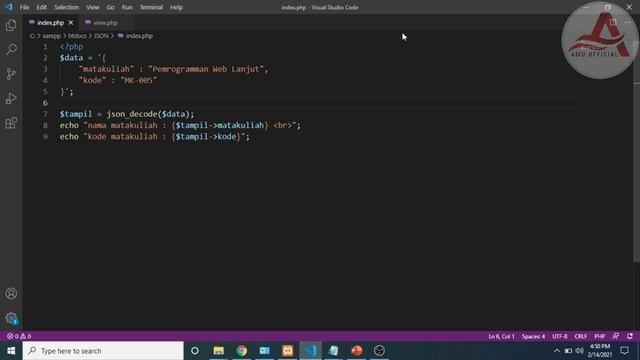Open the Accounts menu icon
The height and width of the screenshot is (360, 640).
(11, 293)
